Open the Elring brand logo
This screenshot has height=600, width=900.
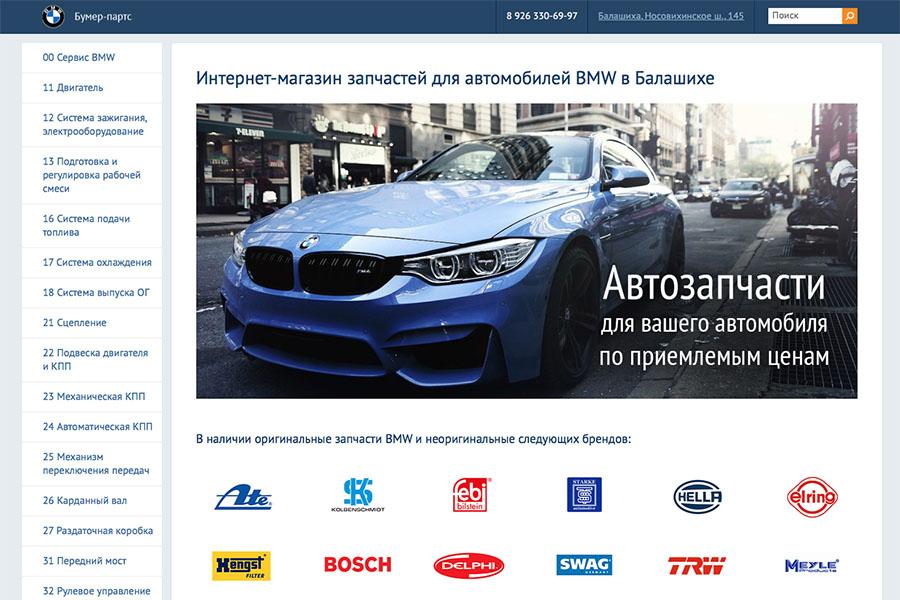pyautogui.click(x=811, y=495)
